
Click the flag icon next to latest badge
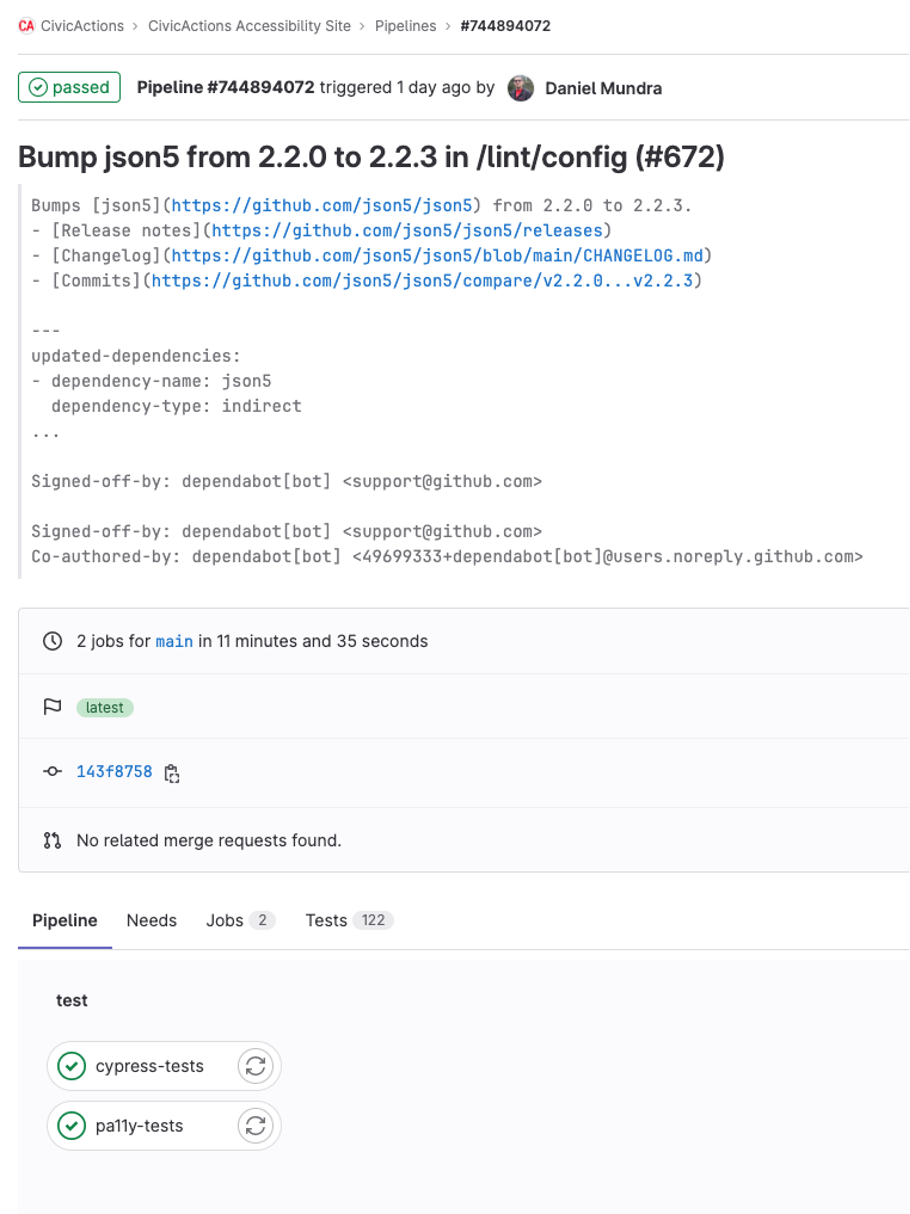point(51,707)
